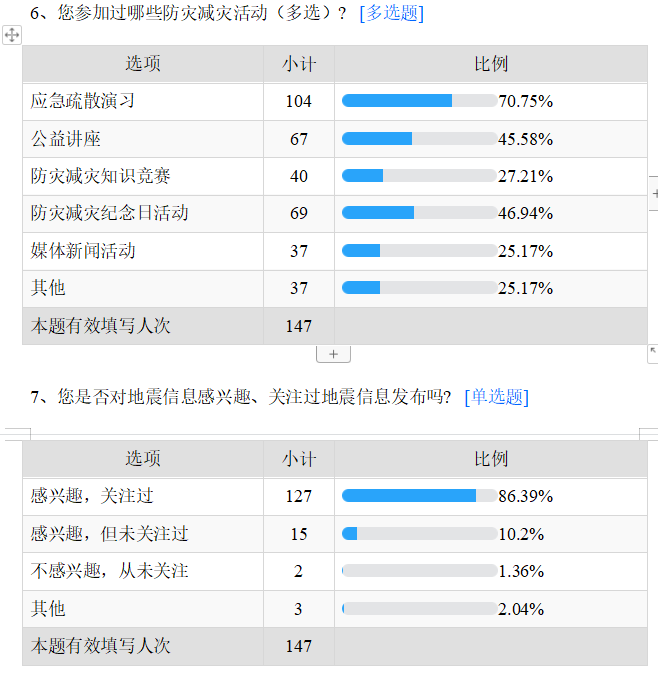Viewport: 658px width, 677px height.
Task: Click count 127 in second table
Action: 299,496
